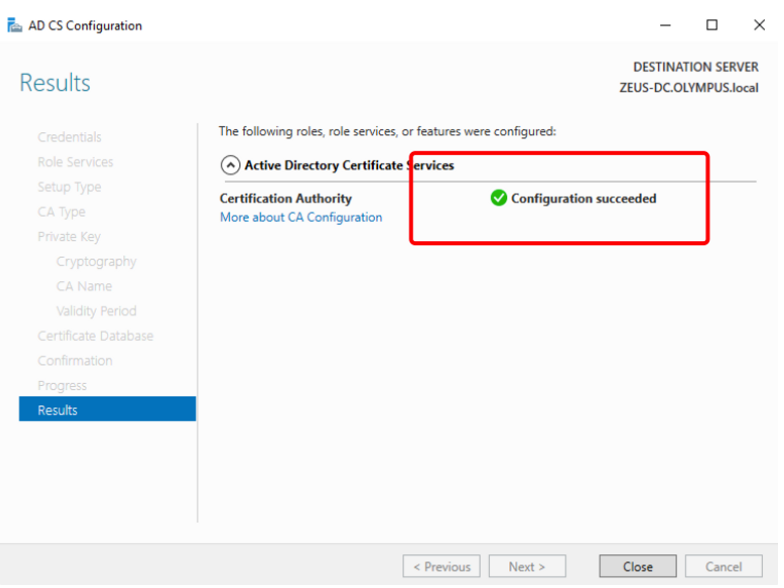Click the Configuration succeeded status text
Viewport: 784px width, 588px height.
(x=584, y=198)
